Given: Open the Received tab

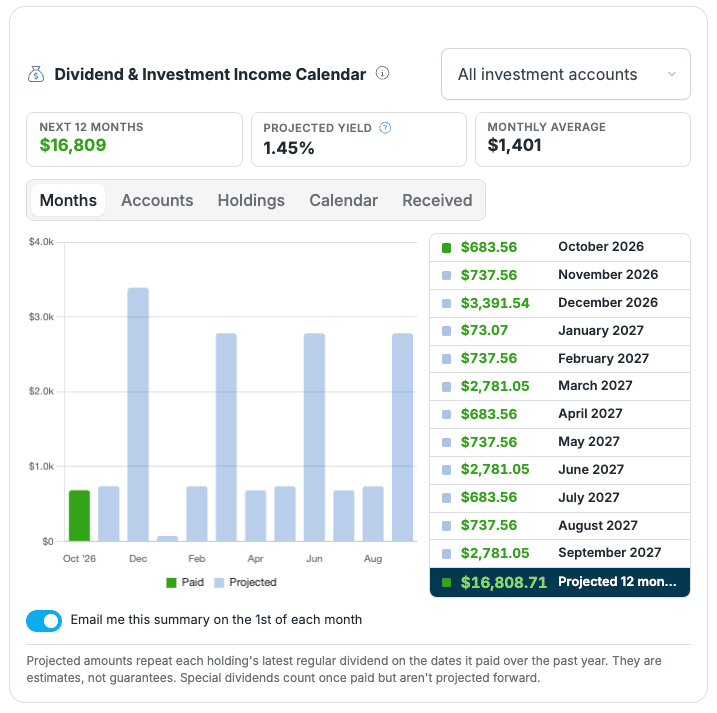Looking at the screenshot, I should click(437, 200).
